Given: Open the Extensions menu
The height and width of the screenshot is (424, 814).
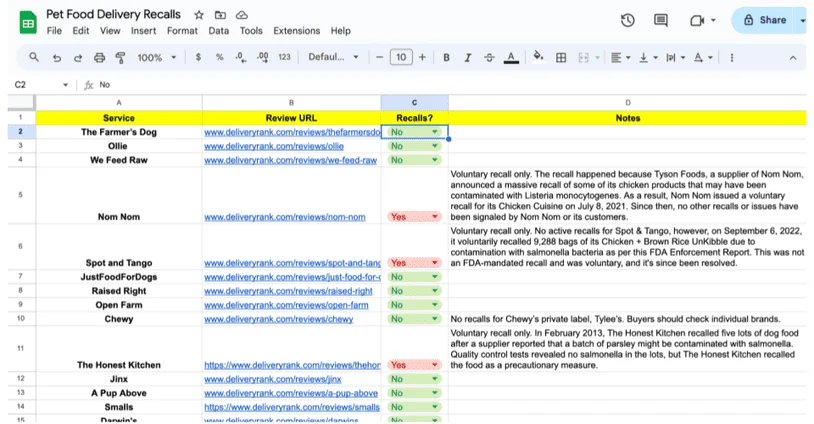Looking at the screenshot, I should coord(296,31).
